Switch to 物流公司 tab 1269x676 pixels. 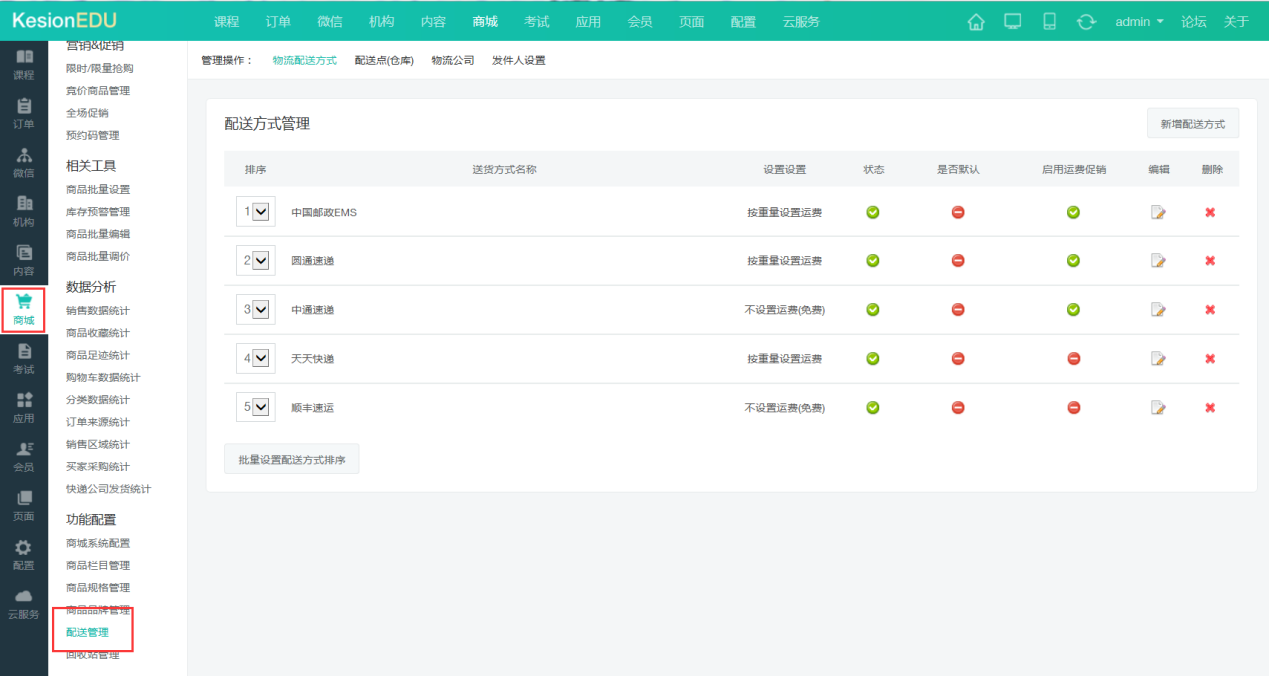[452, 61]
